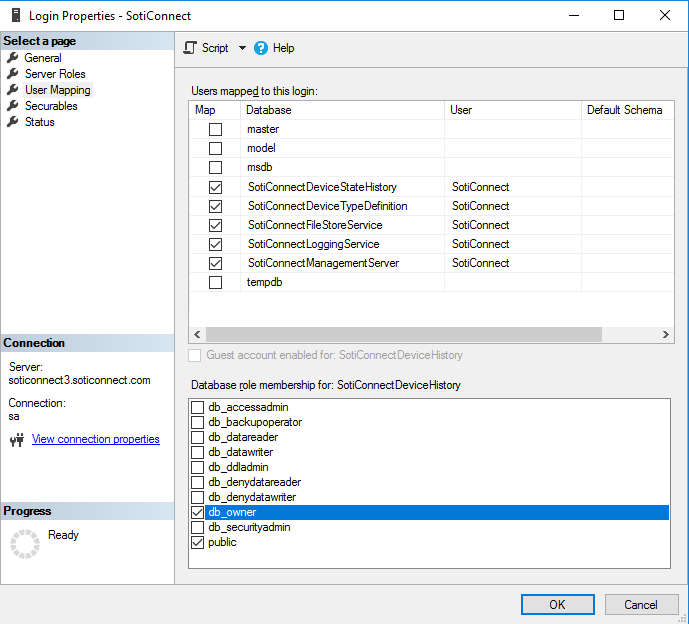Open the General page
Image resolution: width=689 pixels, height=624 pixels.
pyautogui.click(x=43, y=58)
